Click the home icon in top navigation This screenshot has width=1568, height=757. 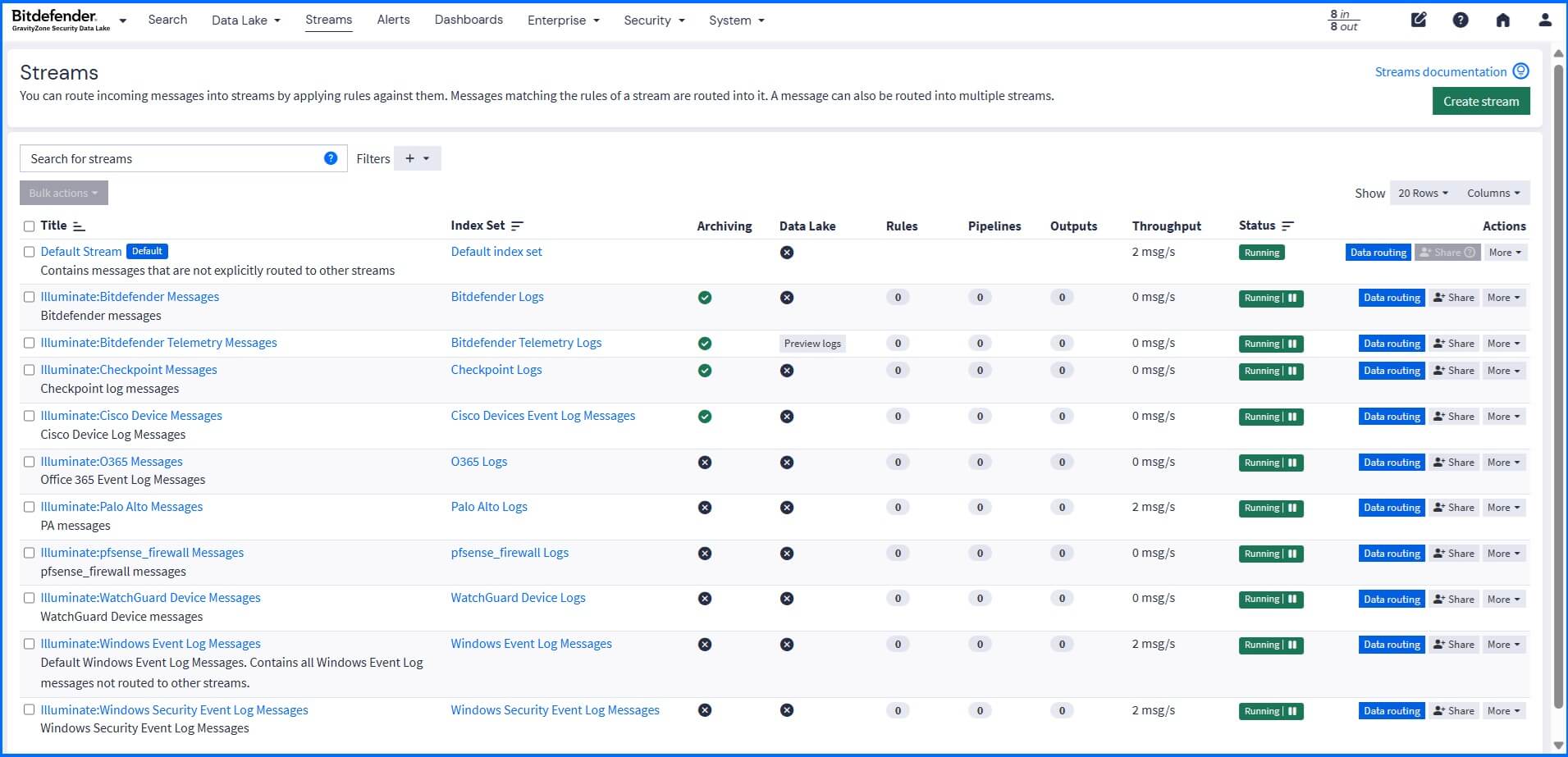(1504, 20)
